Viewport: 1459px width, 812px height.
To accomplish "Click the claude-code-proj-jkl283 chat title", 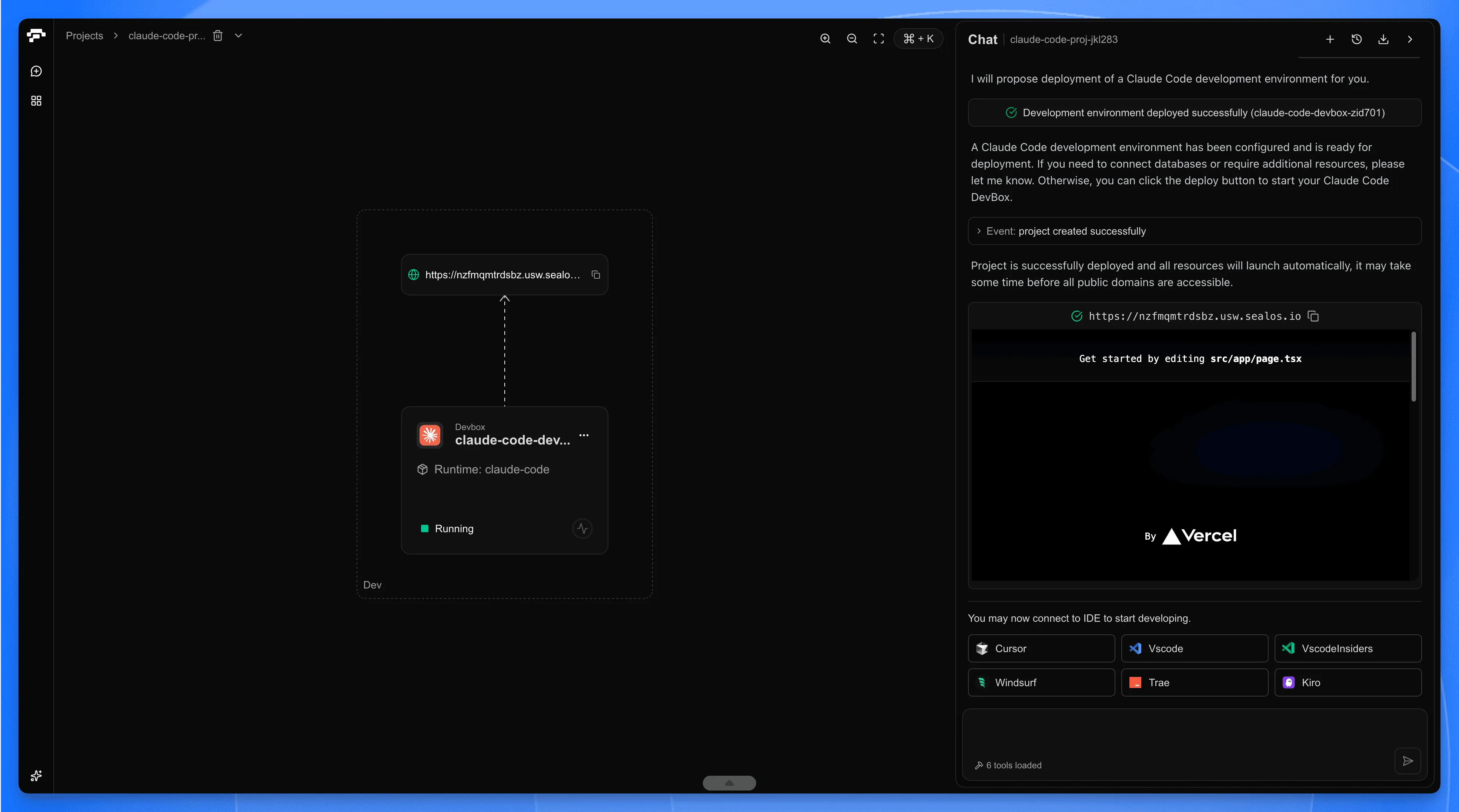I will pos(1064,39).
